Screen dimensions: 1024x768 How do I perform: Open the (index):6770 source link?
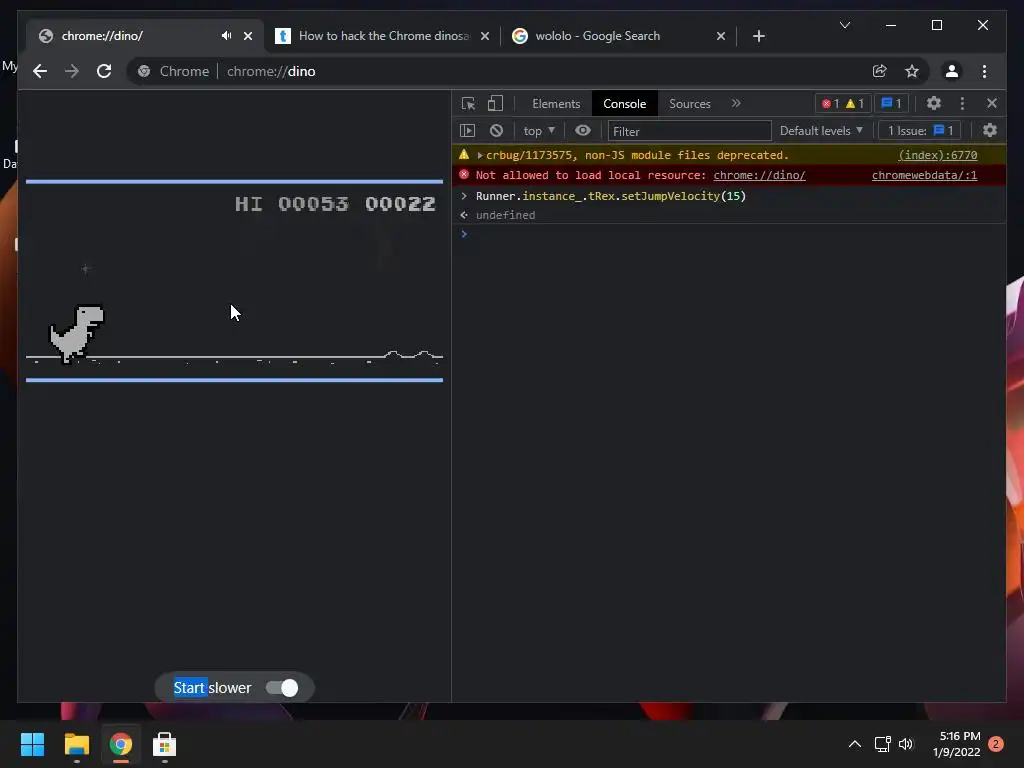(938, 155)
